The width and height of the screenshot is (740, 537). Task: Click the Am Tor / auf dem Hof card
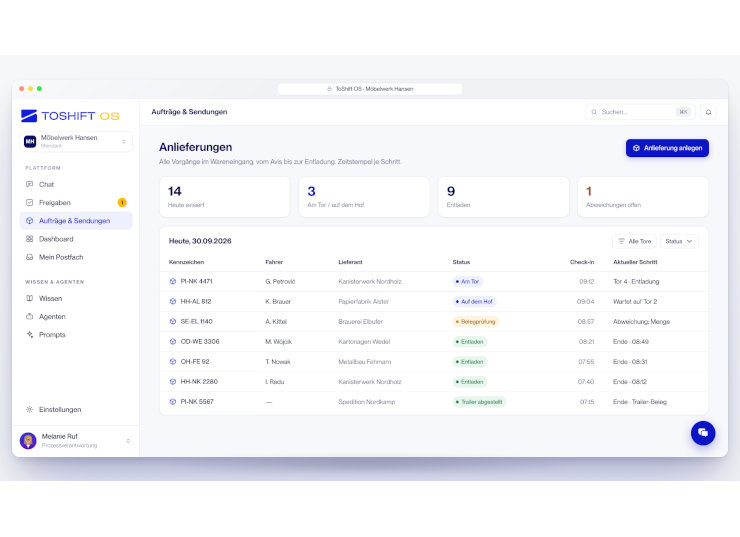click(364, 197)
